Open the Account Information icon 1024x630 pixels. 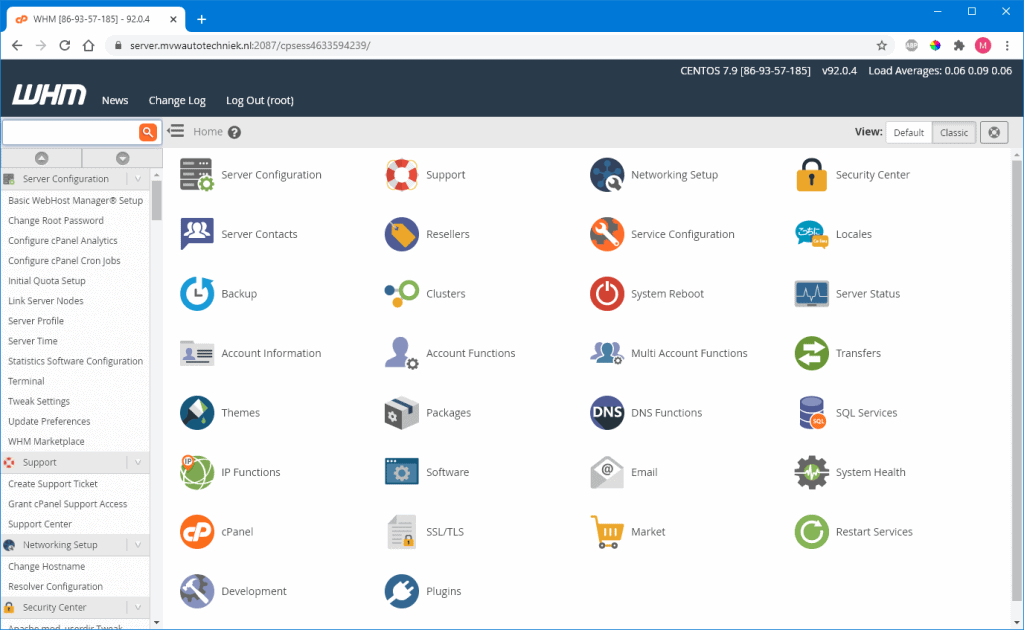click(197, 353)
